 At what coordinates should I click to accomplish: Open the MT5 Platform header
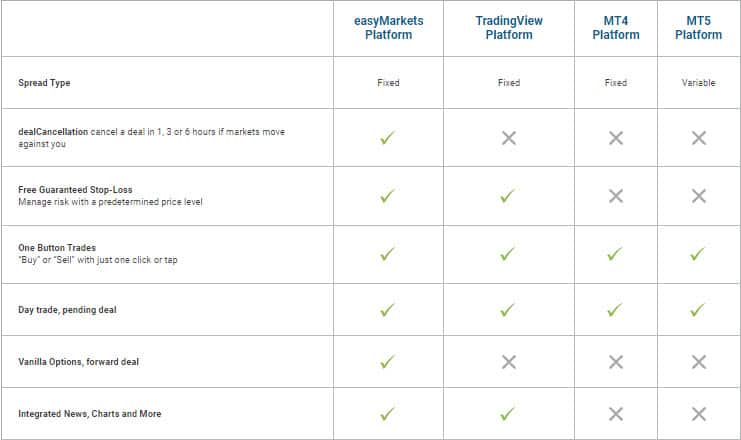[x=698, y=28]
